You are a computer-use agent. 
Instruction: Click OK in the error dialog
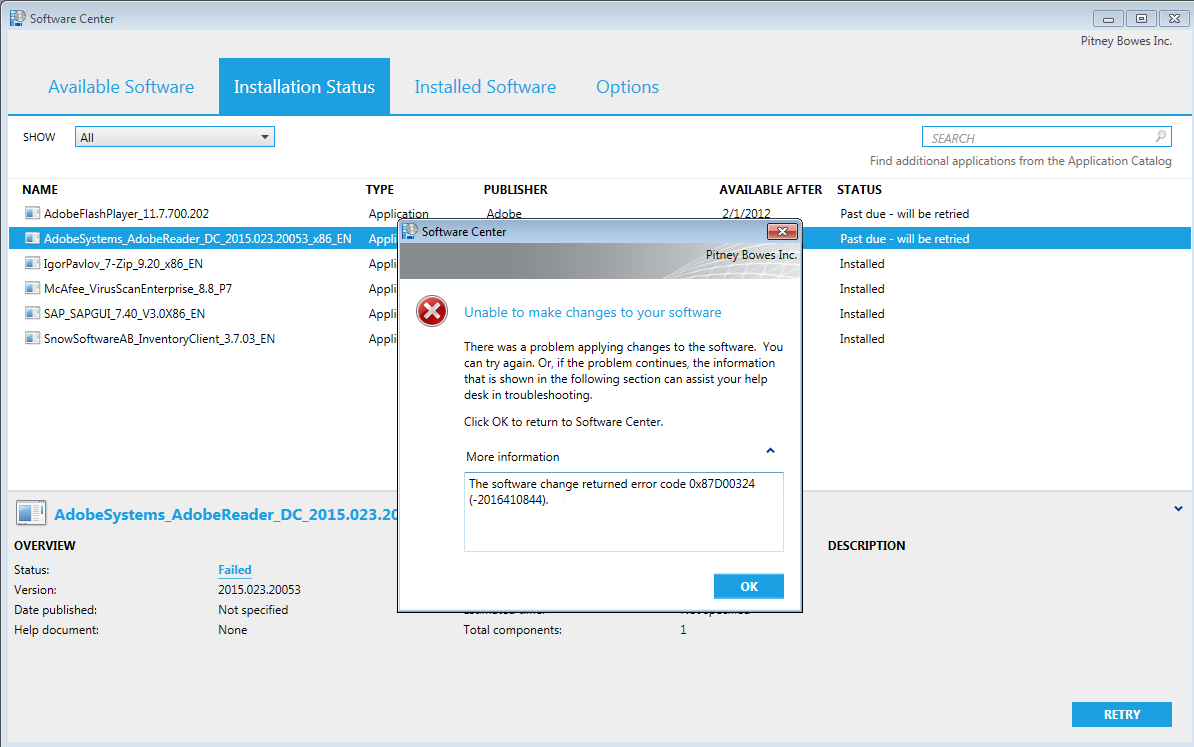pyautogui.click(x=749, y=586)
